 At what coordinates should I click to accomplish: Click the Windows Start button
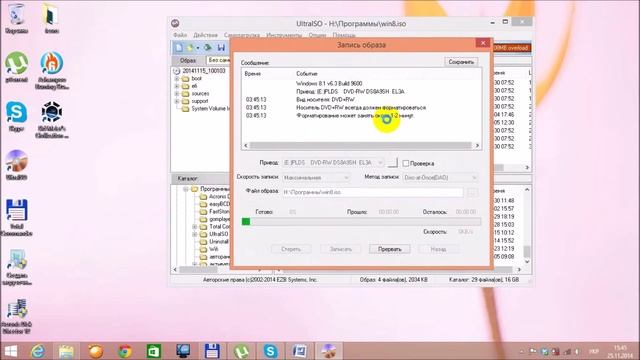coord(11,351)
